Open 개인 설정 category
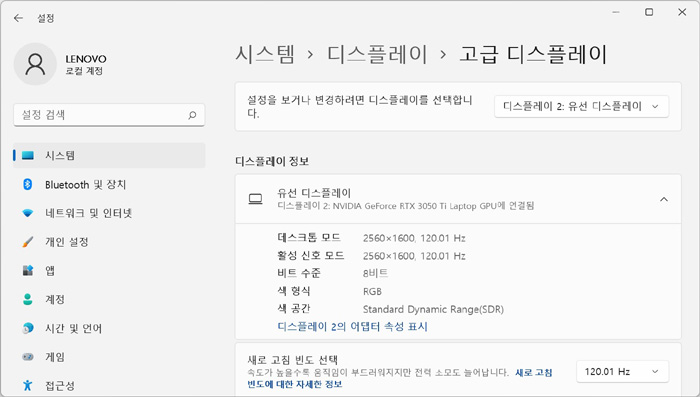Screen dimensions: 700x397 point(109,242)
